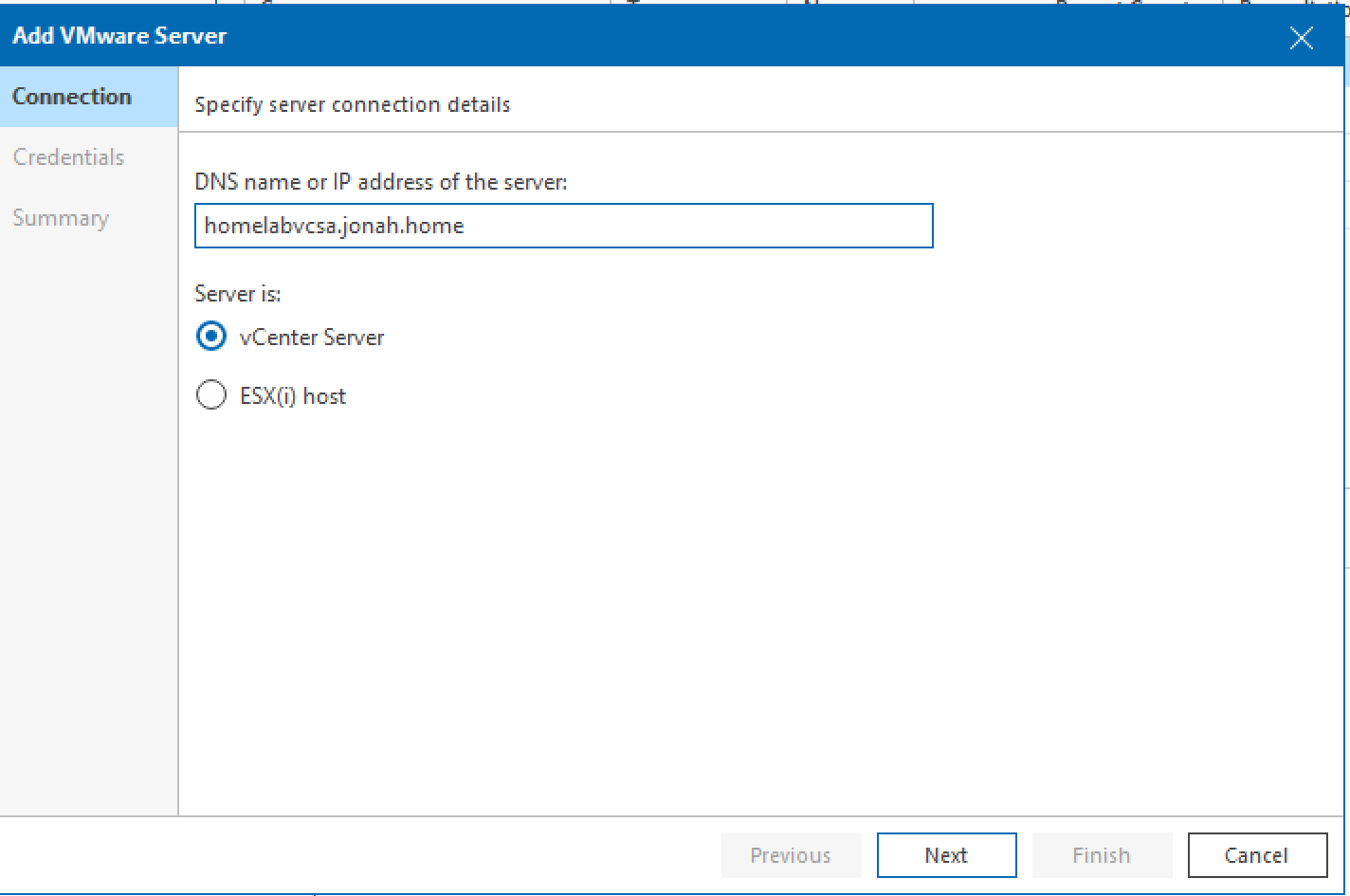Click the DNS name or IP address label

point(380,182)
